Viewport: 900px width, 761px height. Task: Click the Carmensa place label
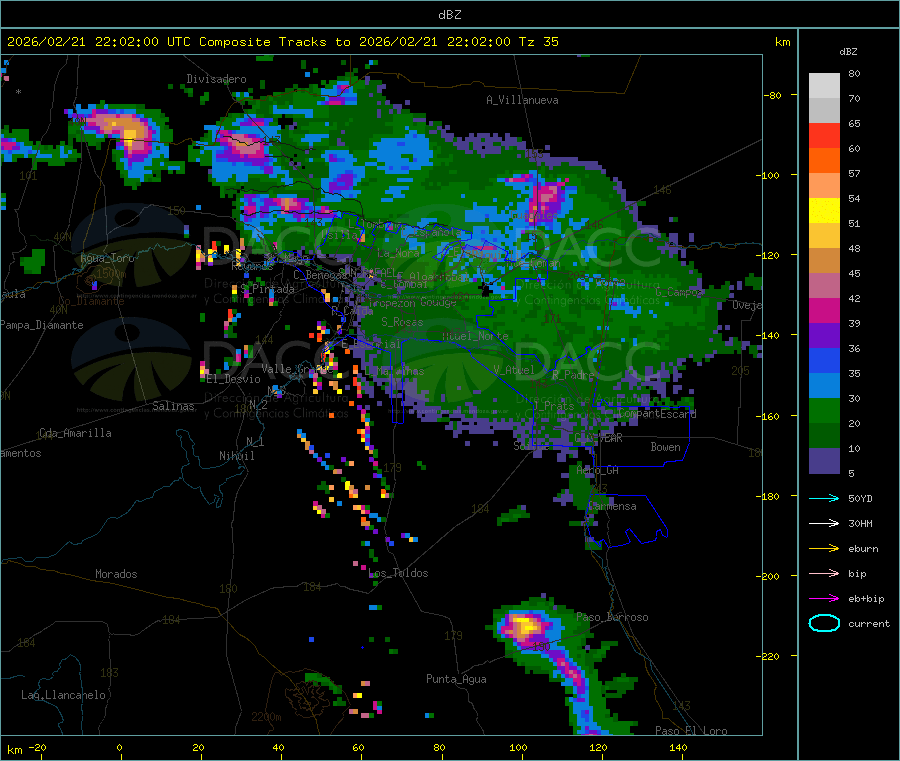[612, 506]
